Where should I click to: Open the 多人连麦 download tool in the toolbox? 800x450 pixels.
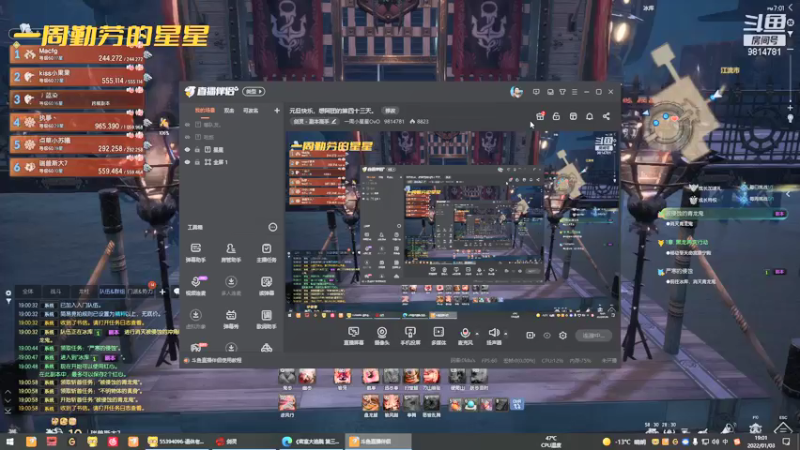pos(231,286)
